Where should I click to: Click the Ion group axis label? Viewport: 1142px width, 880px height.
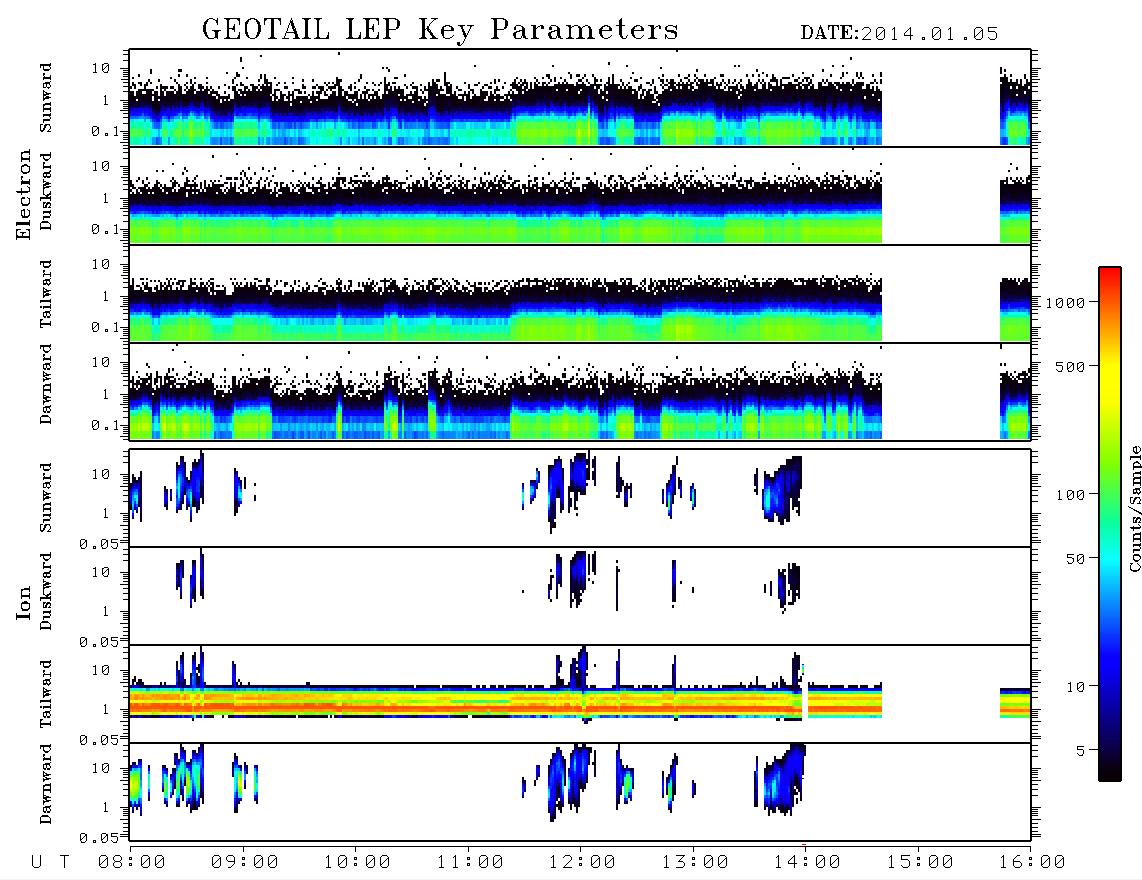tap(24, 602)
